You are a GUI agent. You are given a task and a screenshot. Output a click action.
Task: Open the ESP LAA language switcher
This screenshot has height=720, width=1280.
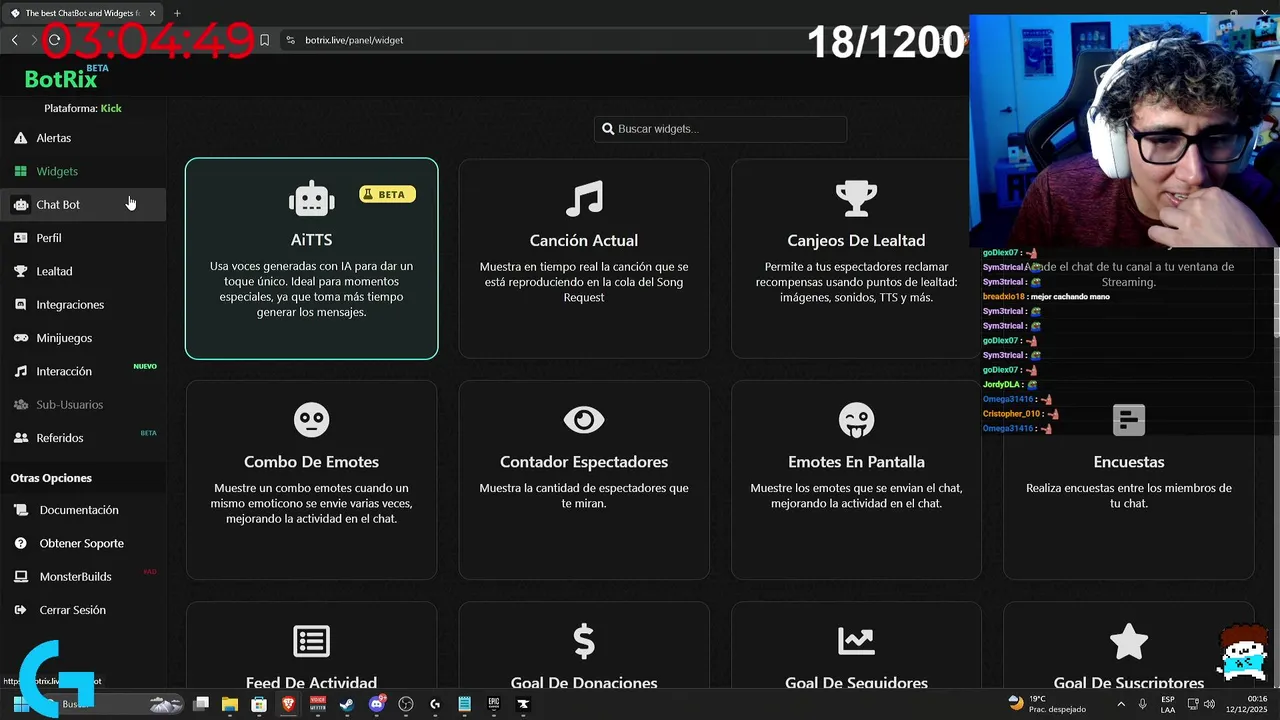[1168, 704]
